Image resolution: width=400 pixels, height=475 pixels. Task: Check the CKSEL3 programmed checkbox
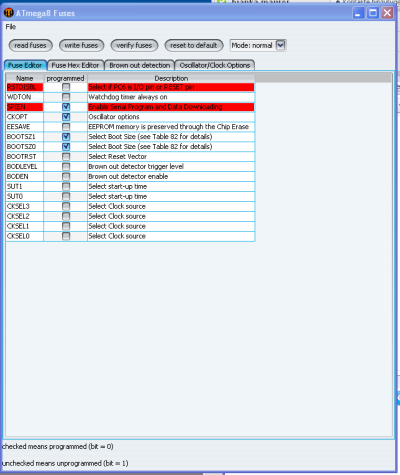tap(66, 206)
